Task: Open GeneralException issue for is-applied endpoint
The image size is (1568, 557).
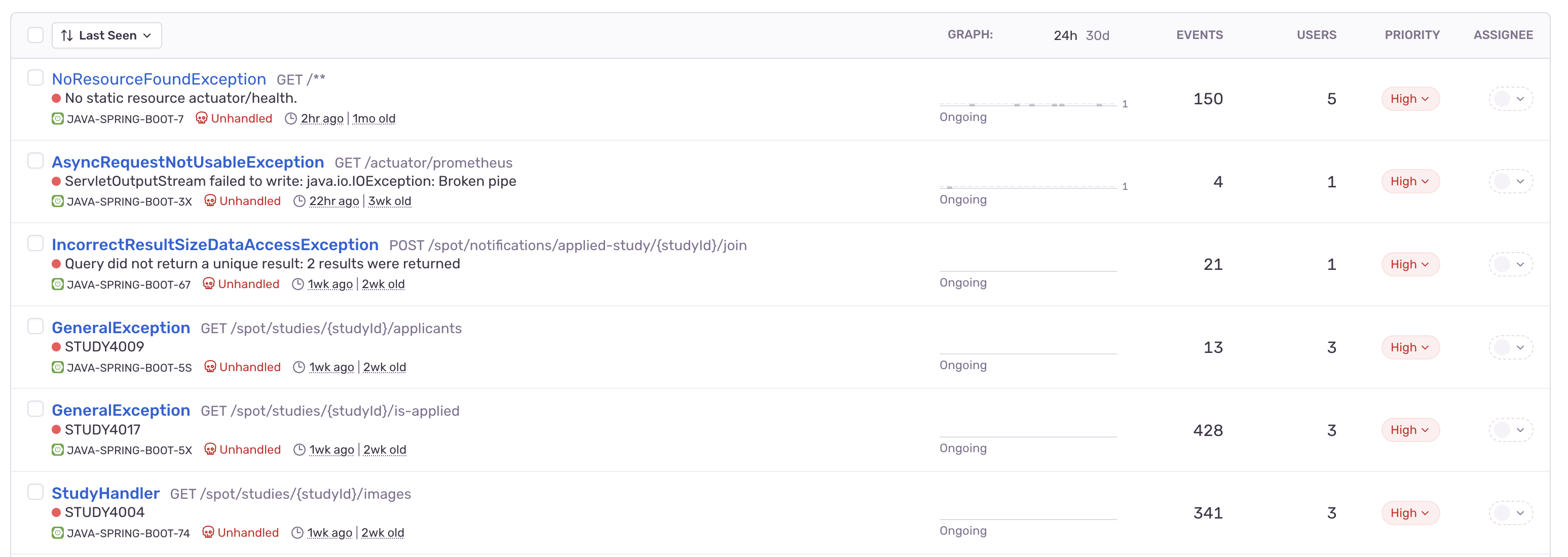Action: tap(121, 411)
